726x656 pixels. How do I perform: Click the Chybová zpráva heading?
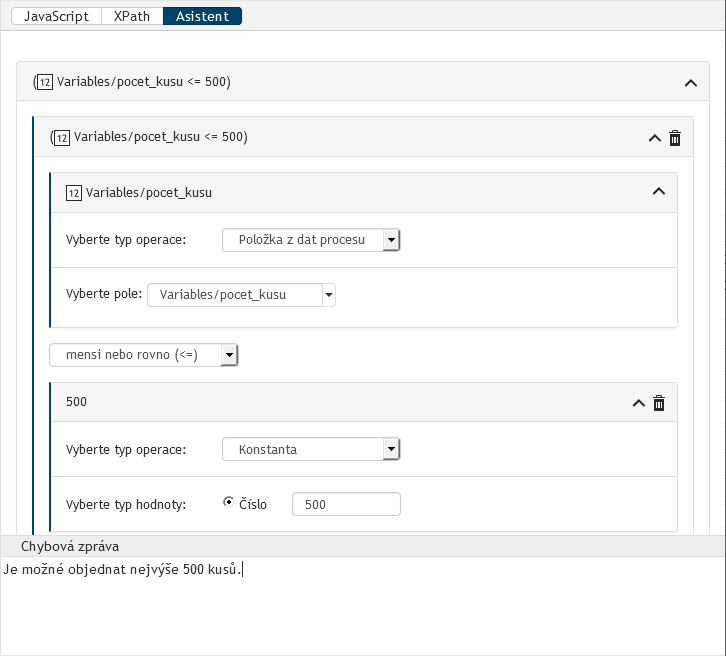(x=70, y=546)
